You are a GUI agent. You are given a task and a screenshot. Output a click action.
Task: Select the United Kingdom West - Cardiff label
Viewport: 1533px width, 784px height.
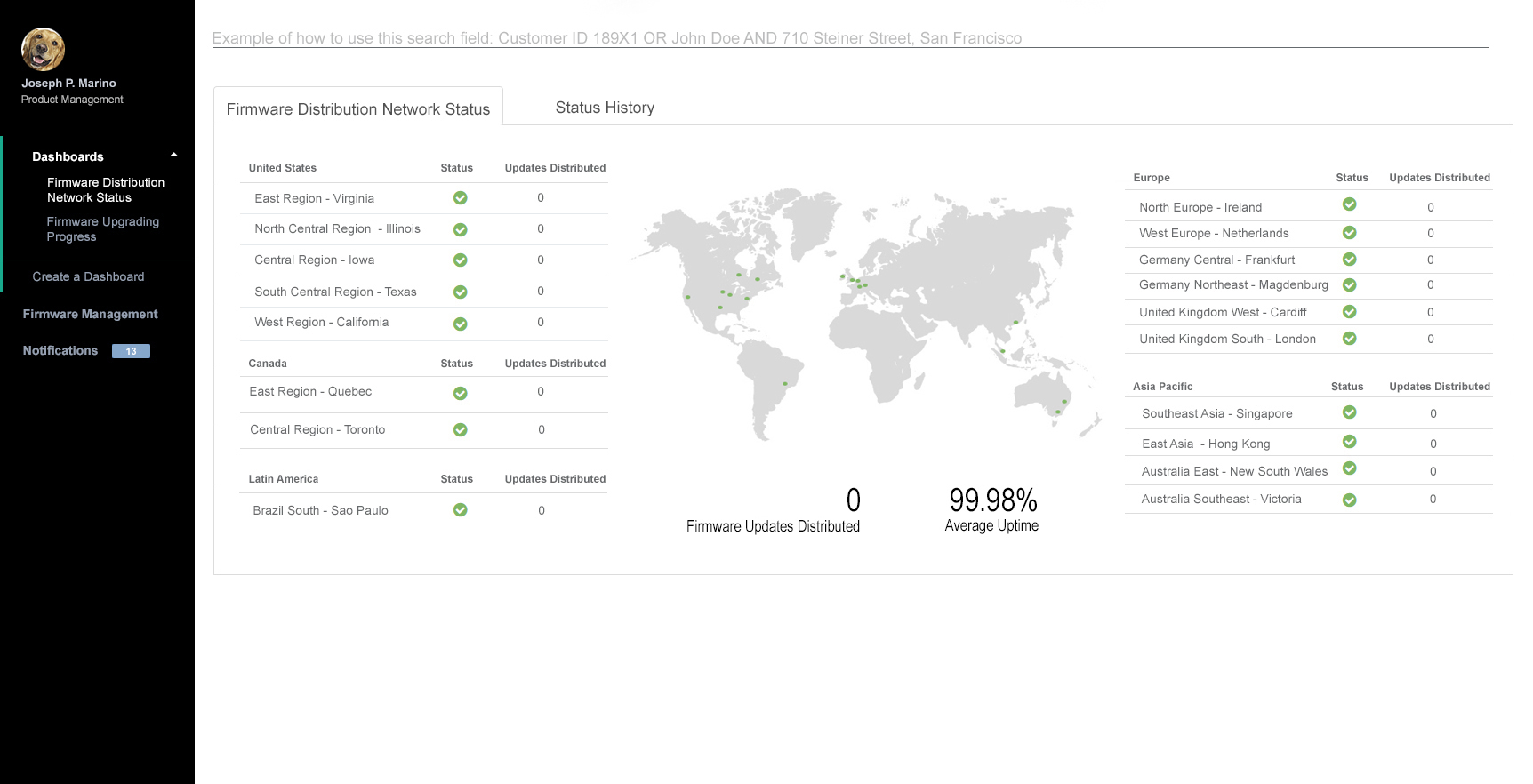click(x=1223, y=312)
